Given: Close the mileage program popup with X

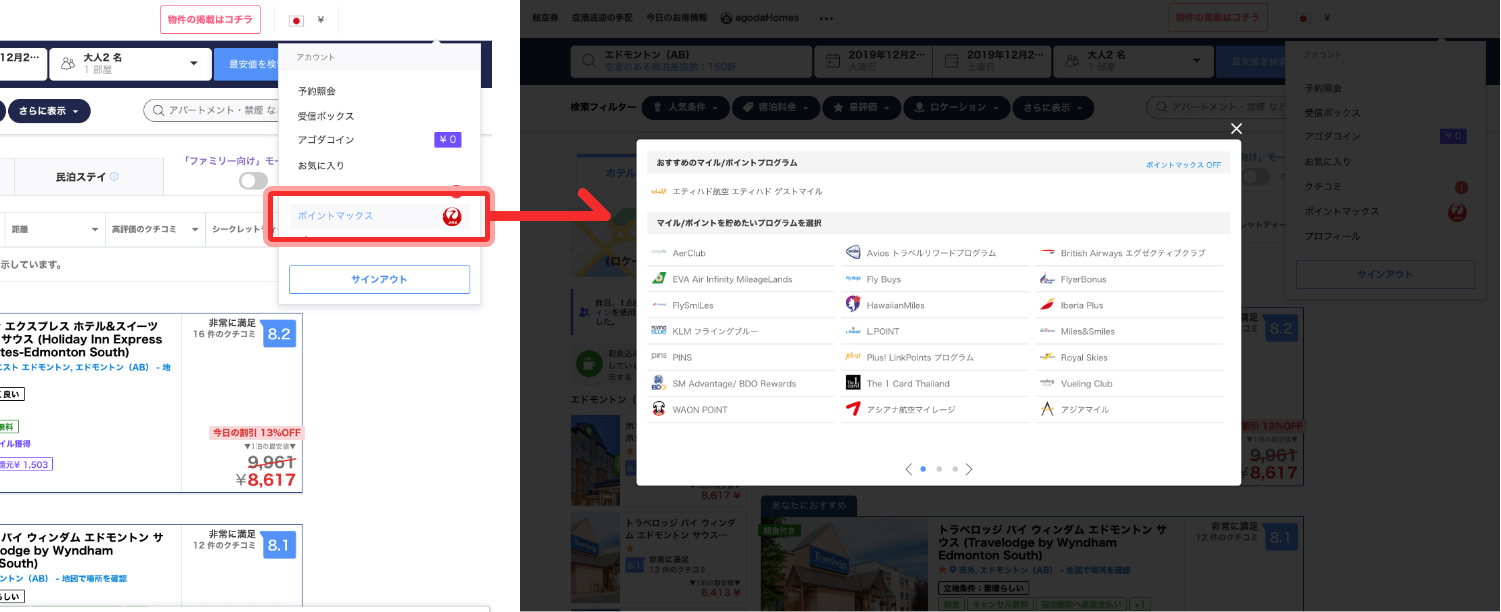Looking at the screenshot, I should pos(1236,128).
